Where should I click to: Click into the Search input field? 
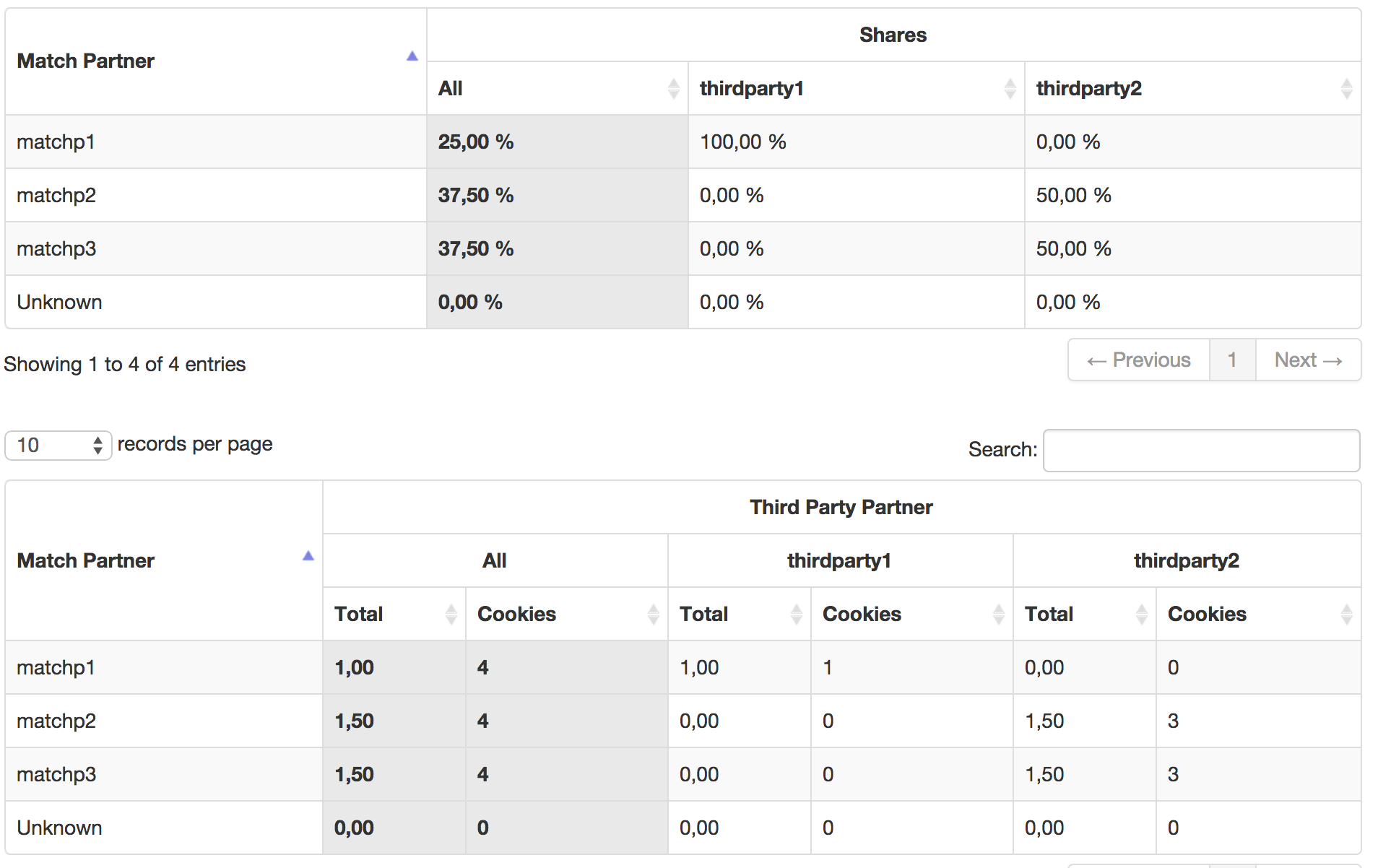[x=1202, y=450]
